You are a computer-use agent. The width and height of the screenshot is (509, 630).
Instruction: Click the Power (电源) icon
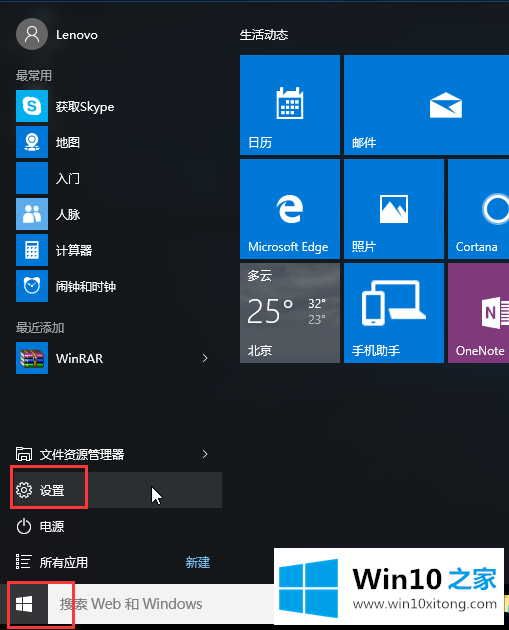(24, 526)
